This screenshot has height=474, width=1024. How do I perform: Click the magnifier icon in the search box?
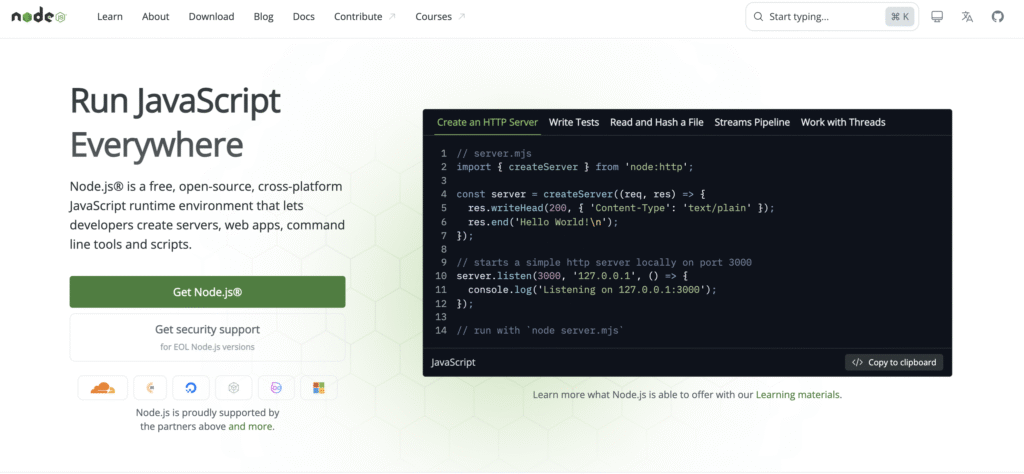(x=758, y=17)
